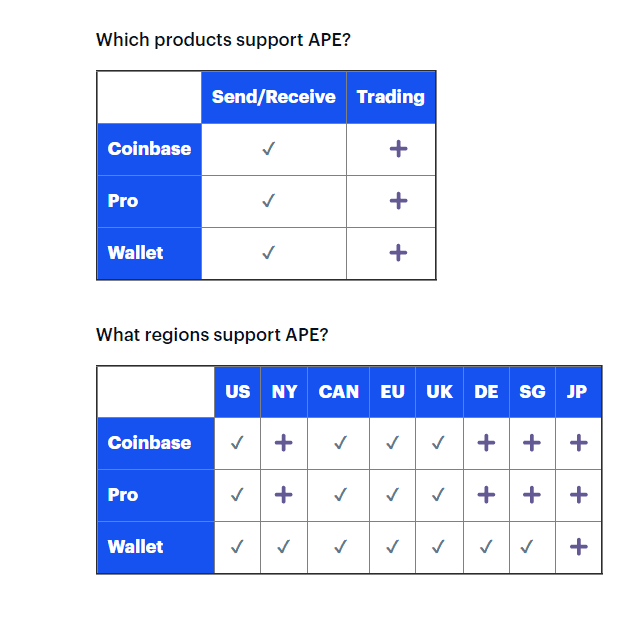The height and width of the screenshot is (619, 640).
Task: Click the Wallet NY checkmark icon
Action: tap(284, 547)
